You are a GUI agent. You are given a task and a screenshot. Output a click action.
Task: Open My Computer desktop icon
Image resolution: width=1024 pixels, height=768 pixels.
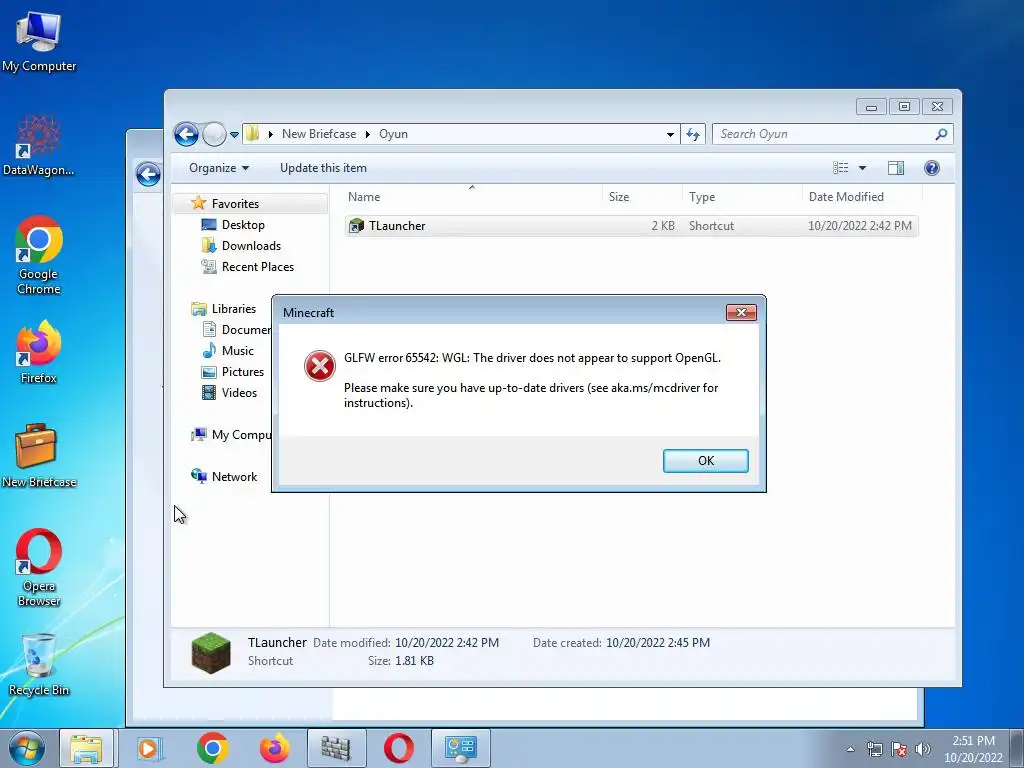click(39, 42)
